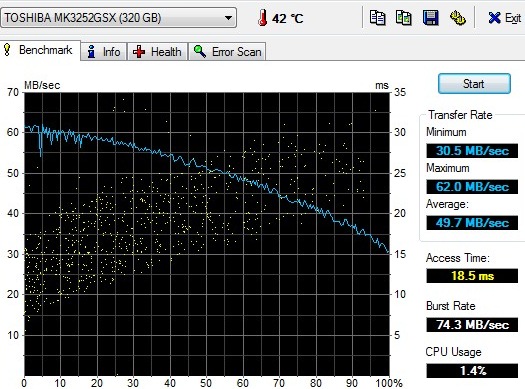Select the Benchmark tab

40,50
